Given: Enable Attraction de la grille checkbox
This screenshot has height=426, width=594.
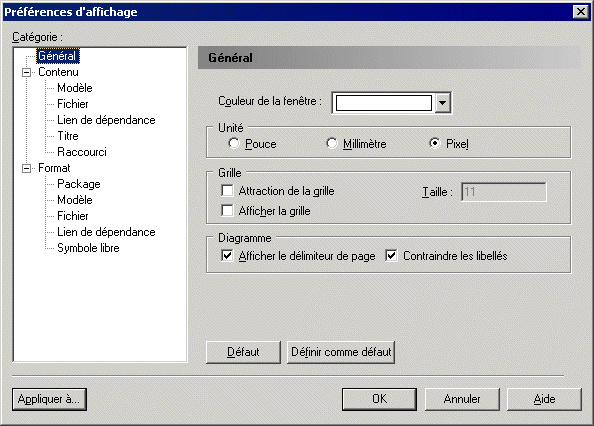Looking at the screenshot, I should [x=227, y=190].
